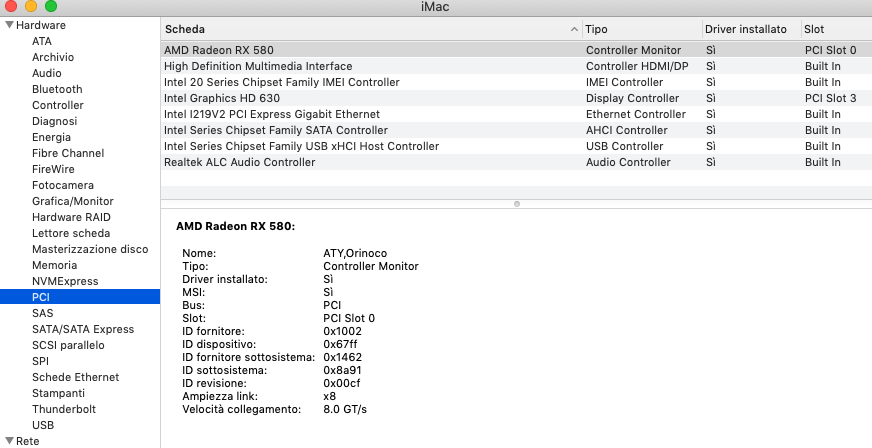Select Archivio in the sidebar
Screen dimensions: 872x448
tap(53, 57)
